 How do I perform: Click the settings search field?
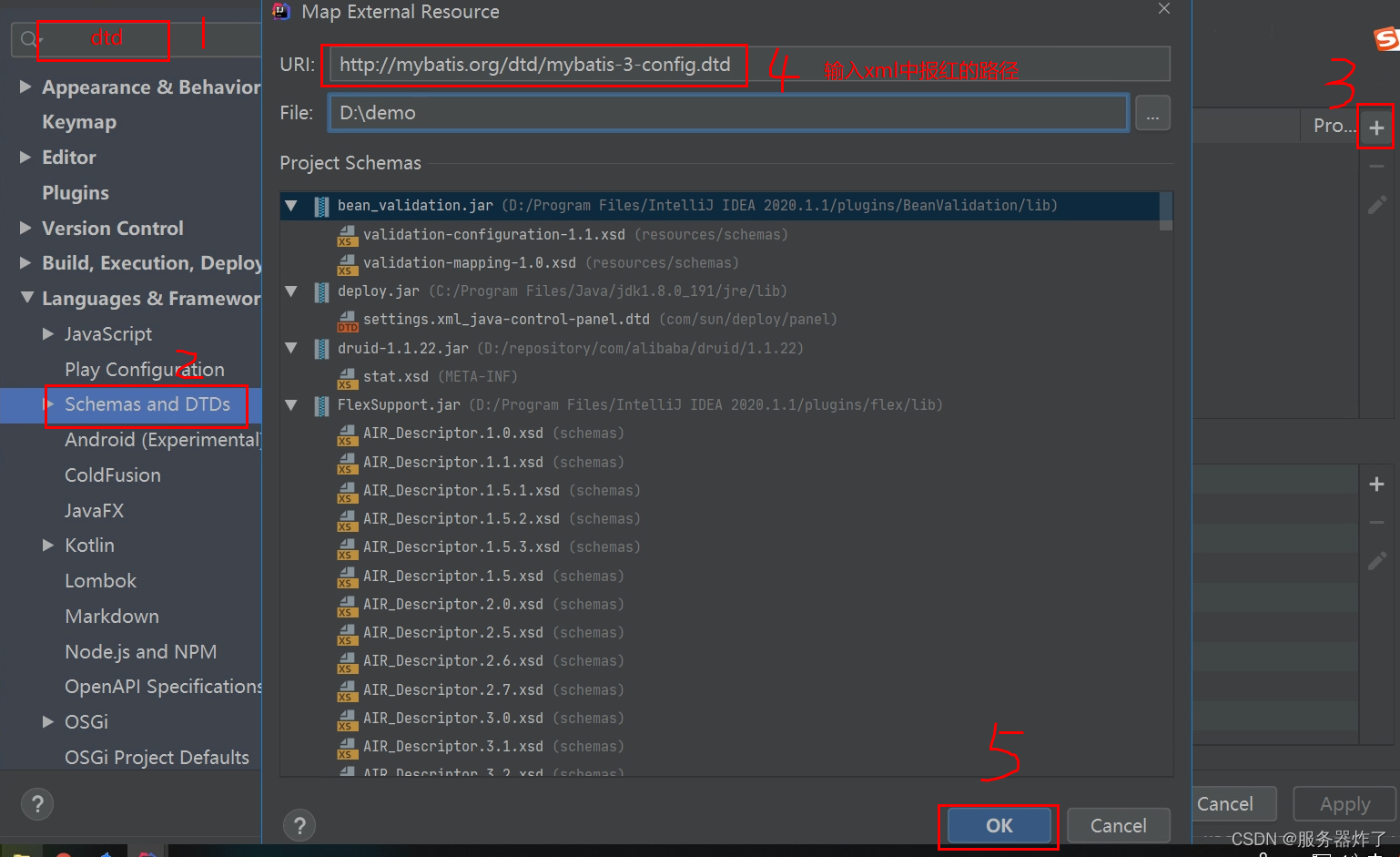point(137,39)
